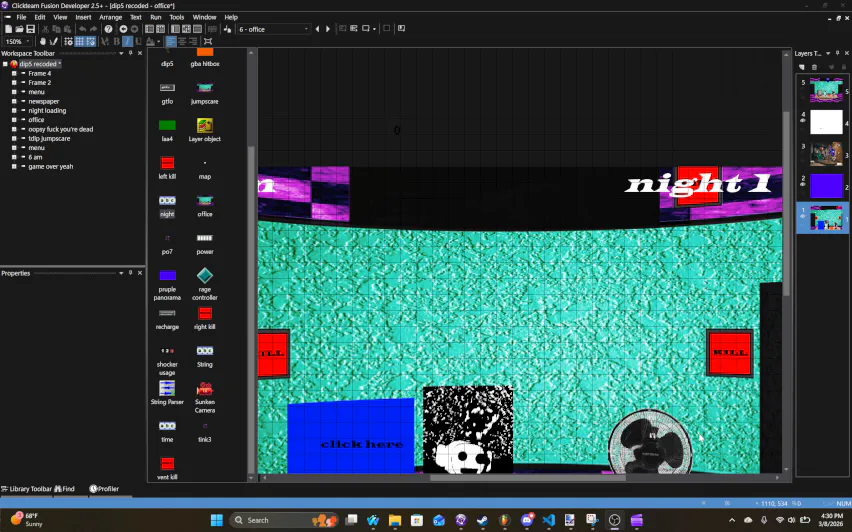Image resolution: width=852 pixels, height=532 pixels.
Task: Select the 'jumpscare' object icon
Action: pyautogui.click(x=205, y=87)
